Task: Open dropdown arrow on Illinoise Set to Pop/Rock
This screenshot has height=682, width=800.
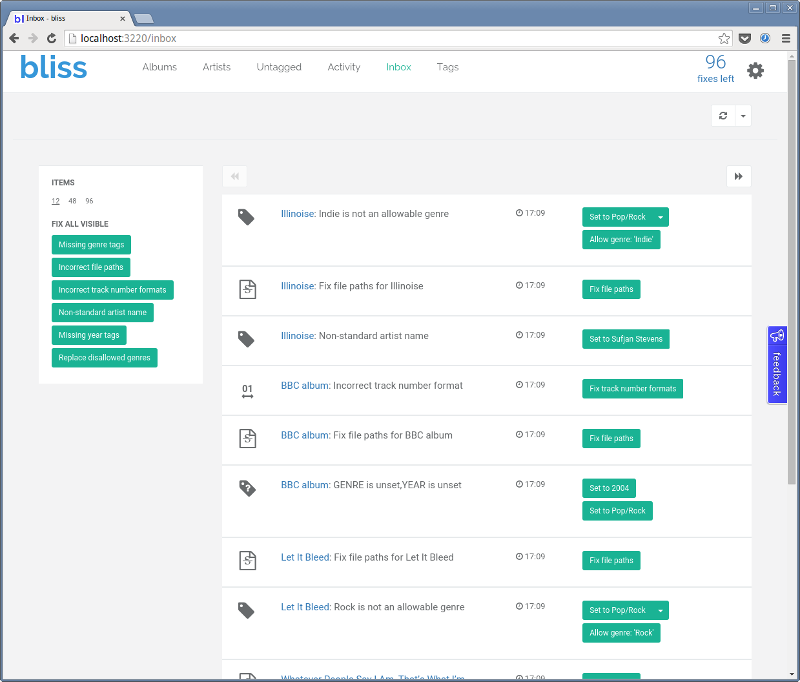Action: pyautogui.click(x=661, y=217)
